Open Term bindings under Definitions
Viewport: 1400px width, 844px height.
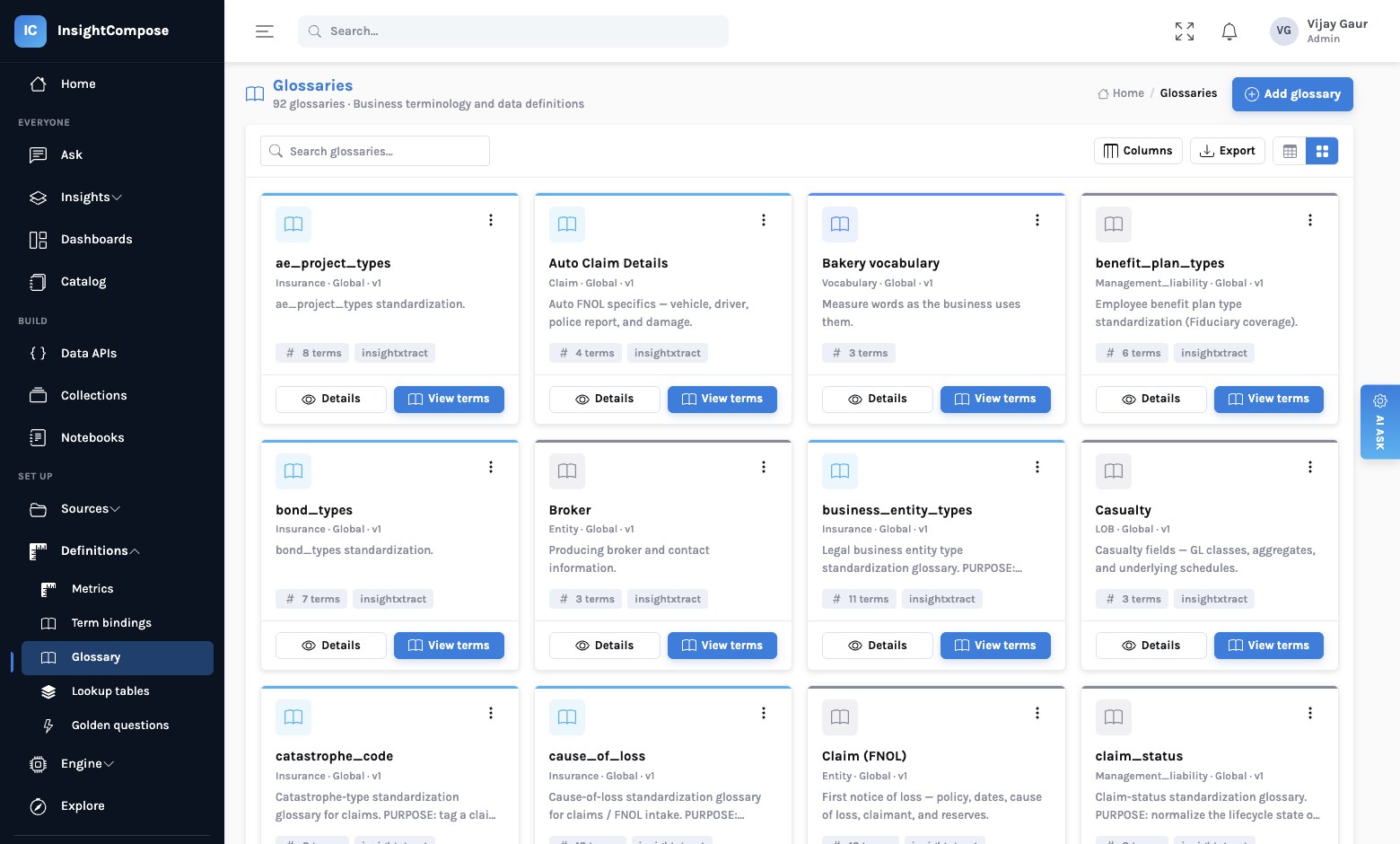point(118,623)
